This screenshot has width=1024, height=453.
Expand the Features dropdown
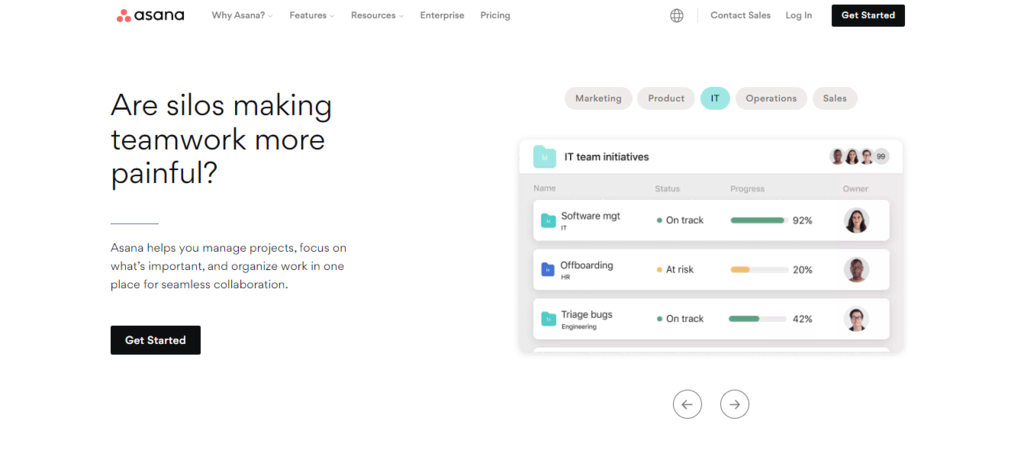pos(312,15)
